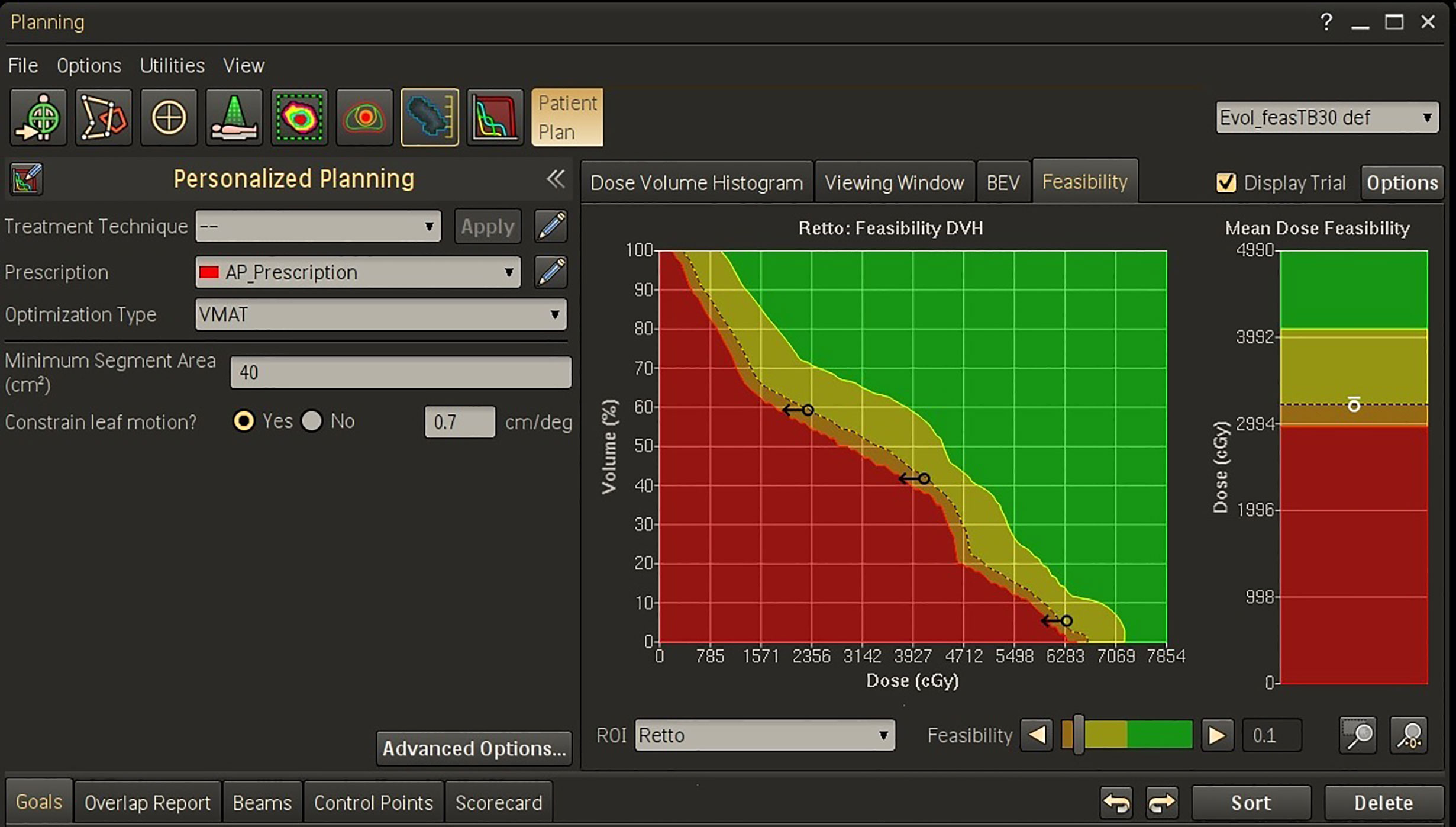Open the Beams tab
This screenshot has width=1456, height=827.
[x=262, y=803]
